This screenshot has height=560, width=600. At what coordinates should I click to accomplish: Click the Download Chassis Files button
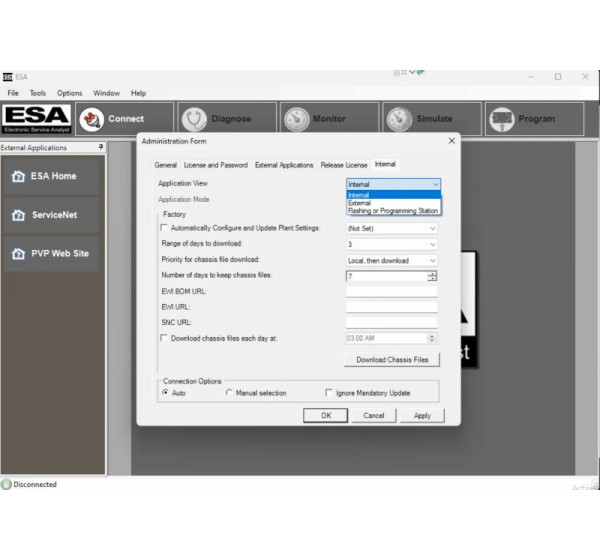pyautogui.click(x=391, y=360)
